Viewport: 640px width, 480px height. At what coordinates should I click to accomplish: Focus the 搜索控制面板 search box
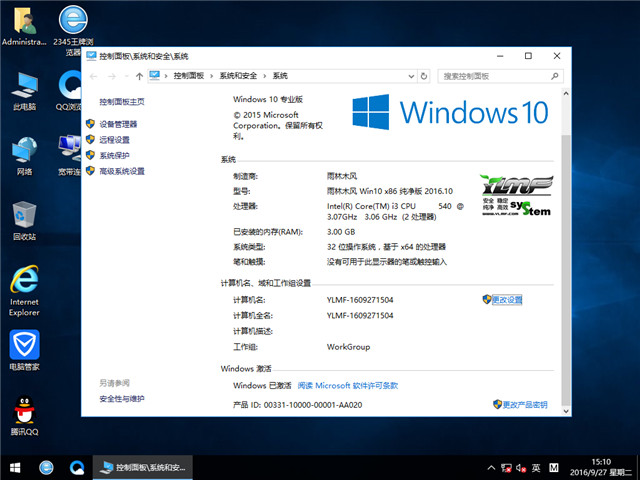(500, 76)
